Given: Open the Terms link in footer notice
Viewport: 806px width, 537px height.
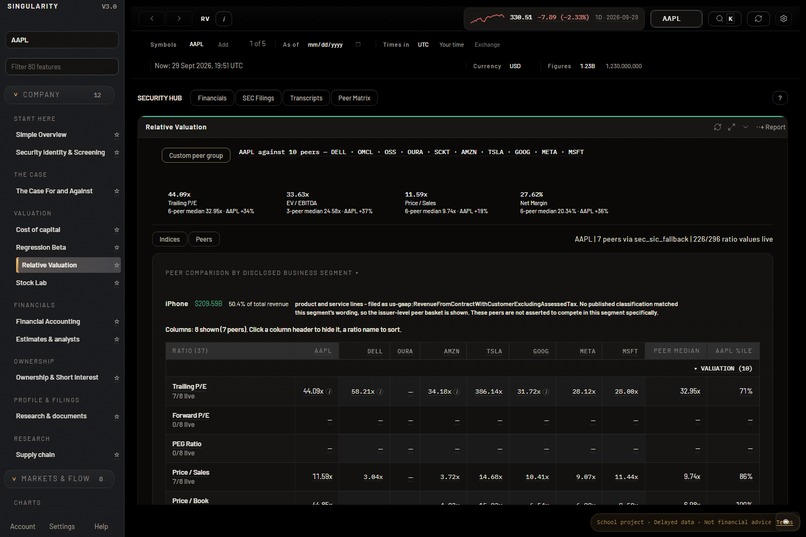Looking at the screenshot, I should click(784, 523).
